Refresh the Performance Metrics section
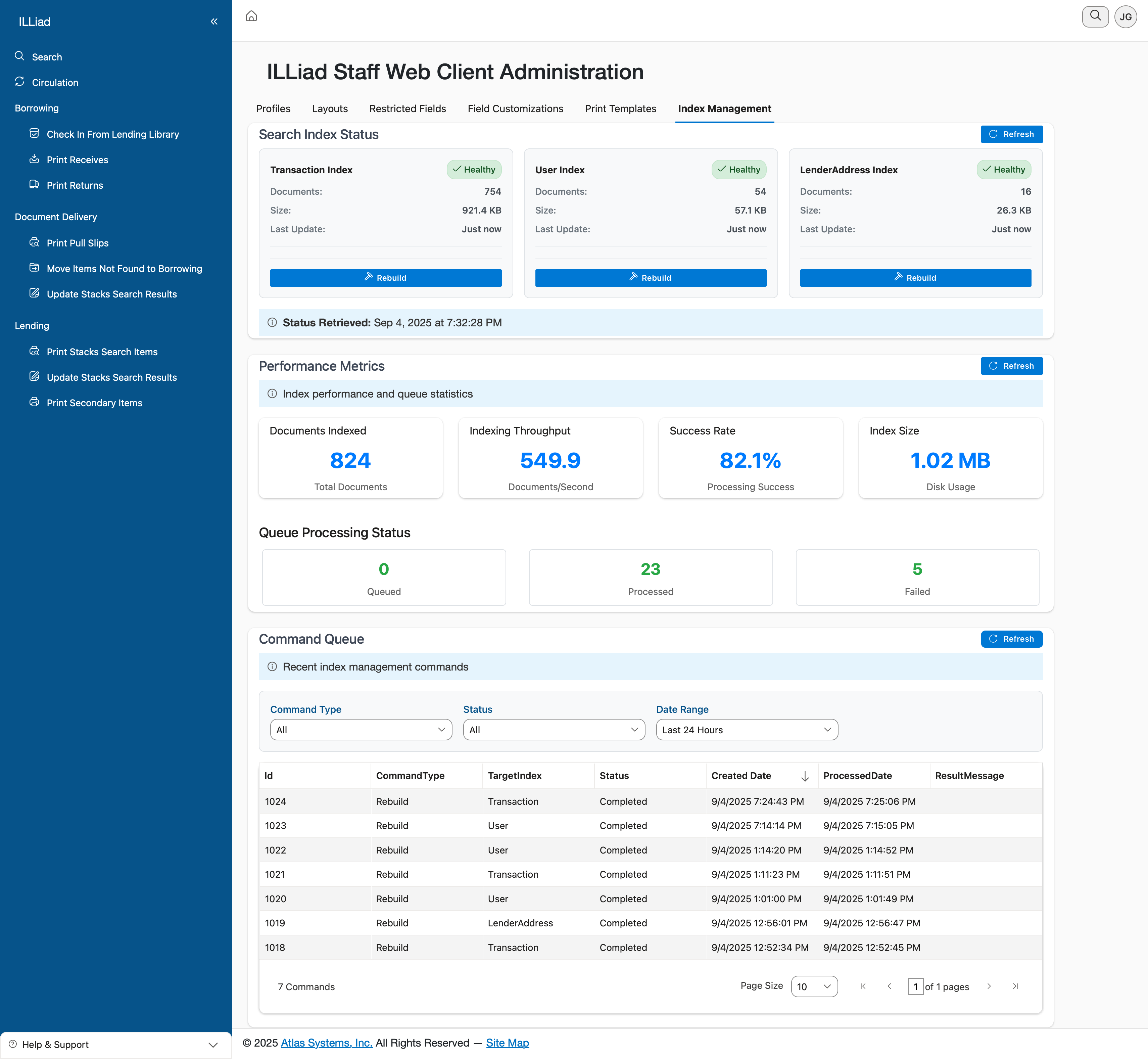The height and width of the screenshot is (1059, 1148). coord(1011,366)
